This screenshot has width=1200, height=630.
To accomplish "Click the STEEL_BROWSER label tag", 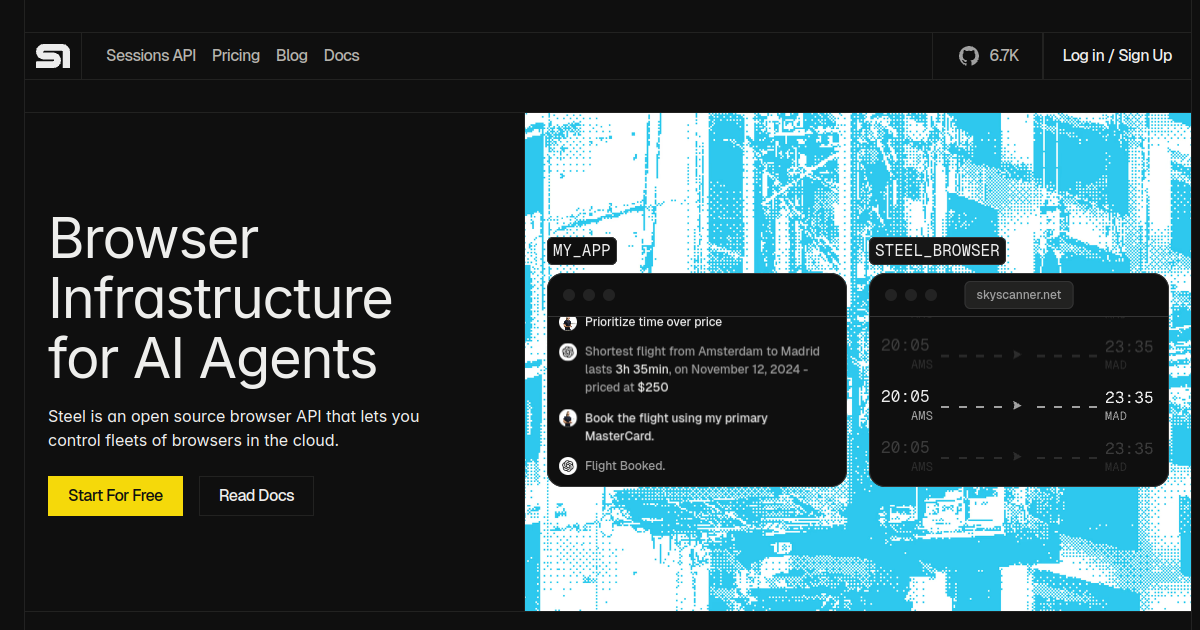I will [x=937, y=251].
